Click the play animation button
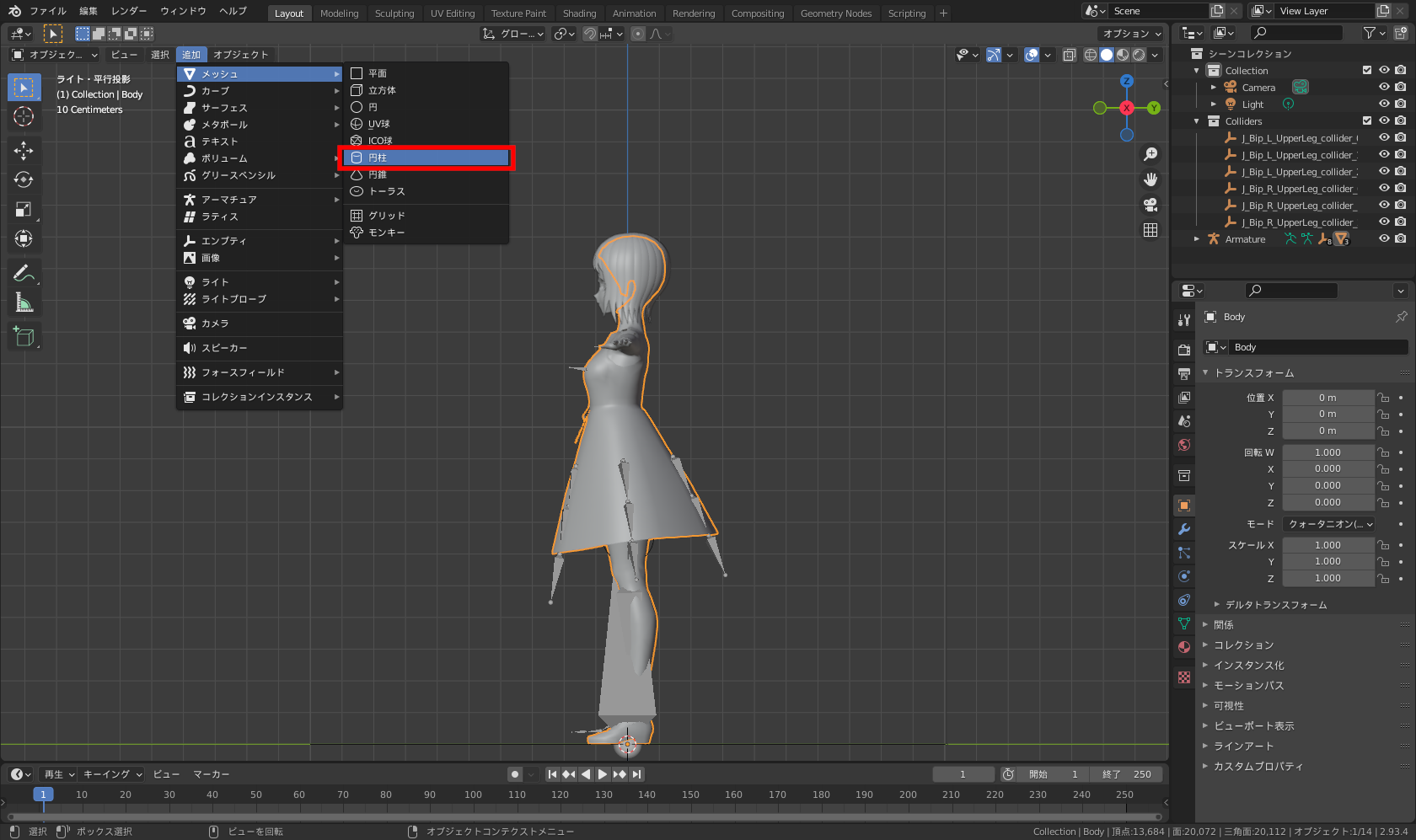The image size is (1416, 840). [x=603, y=774]
